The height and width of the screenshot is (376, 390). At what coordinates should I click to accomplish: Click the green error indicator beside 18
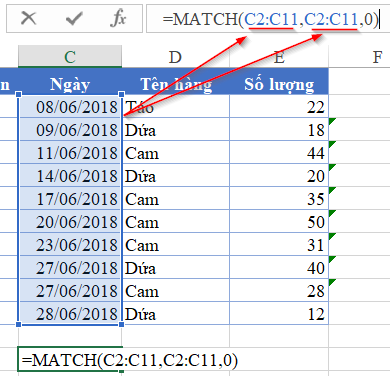coord(332,121)
